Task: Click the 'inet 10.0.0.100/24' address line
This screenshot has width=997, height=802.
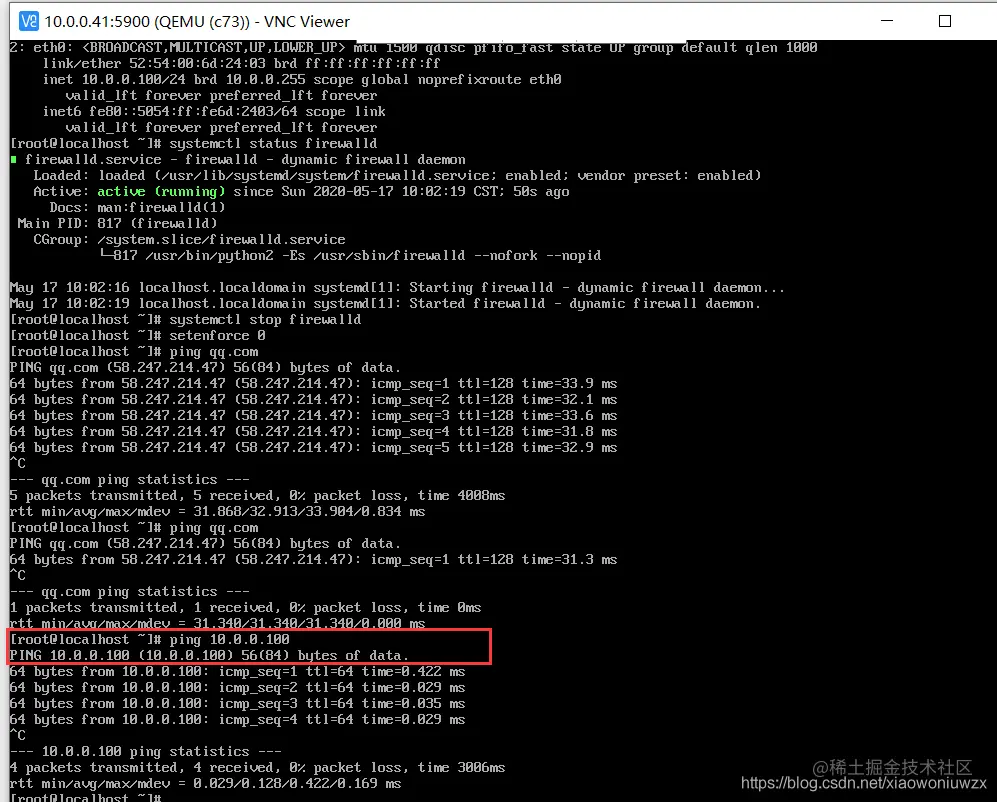Action: (x=302, y=80)
